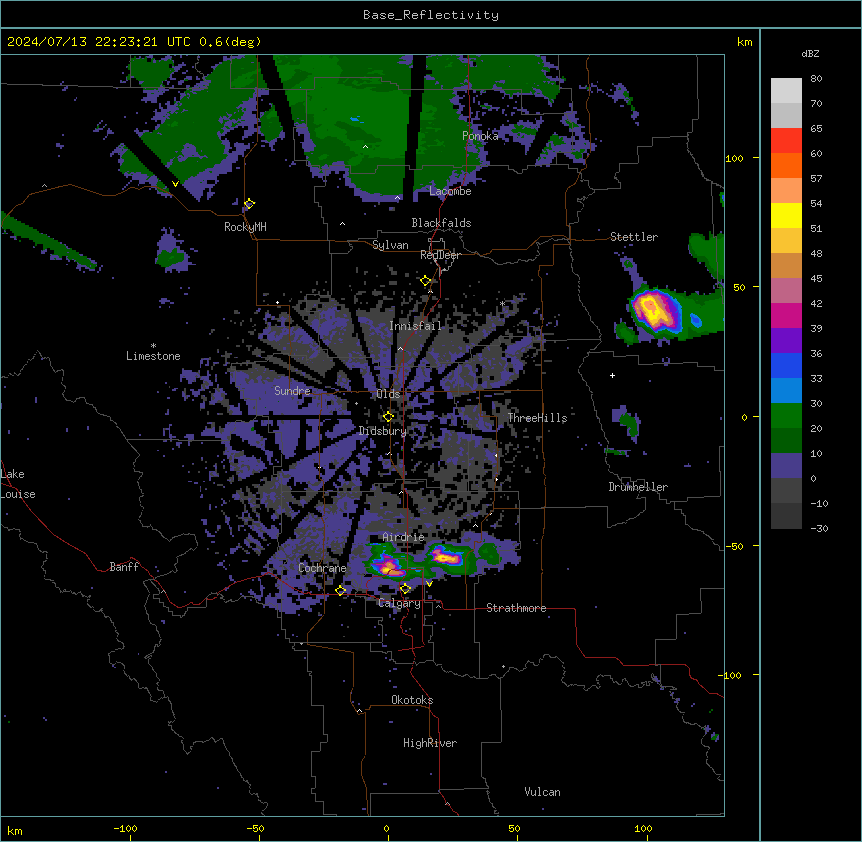Click the yellow diamond marker near RockyMH
The image size is (862, 842).
(x=249, y=203)
